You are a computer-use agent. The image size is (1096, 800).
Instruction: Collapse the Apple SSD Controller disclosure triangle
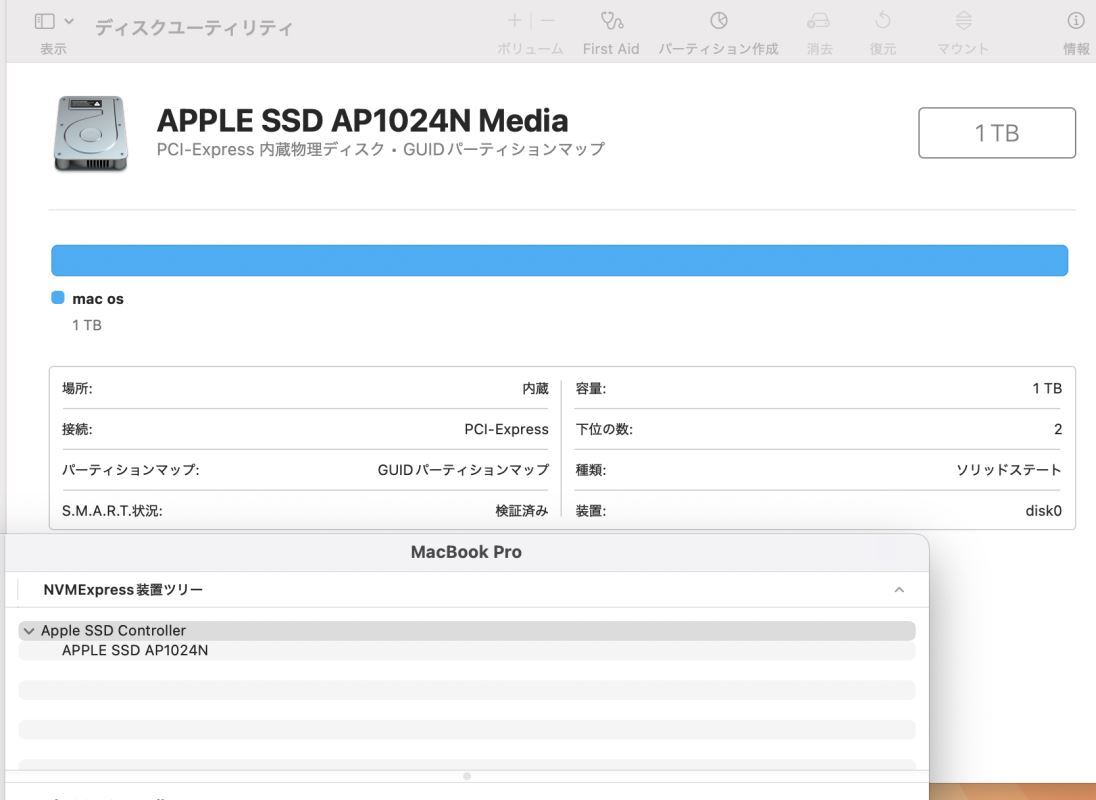coord(28,631)
